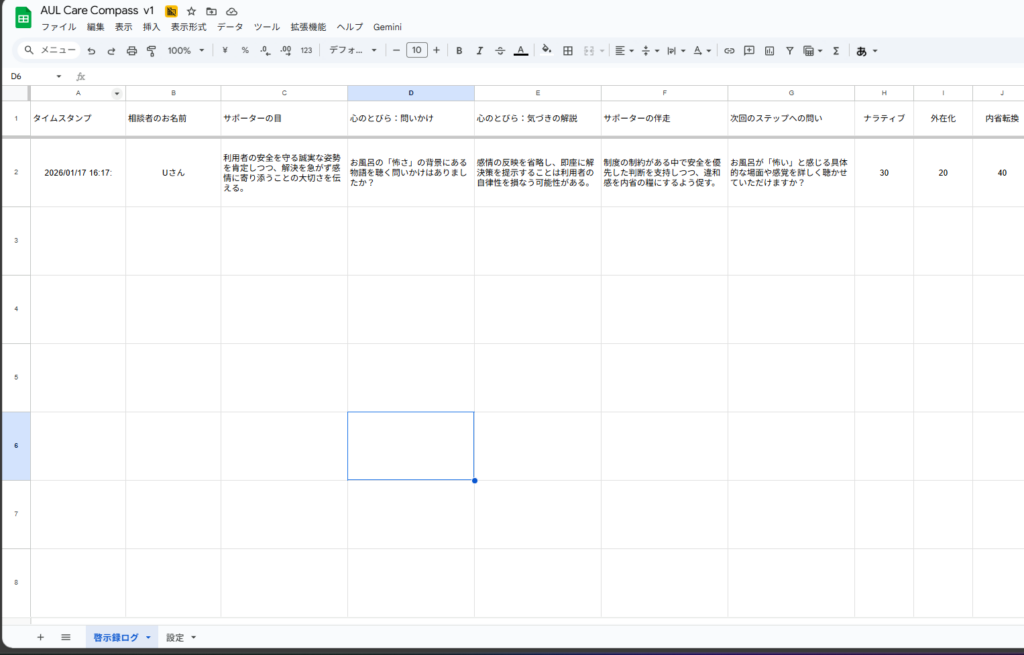This screenshot has height=655, width=1024.
Task: Insert a chart using the chart icon
Action: tap(769, 50)
